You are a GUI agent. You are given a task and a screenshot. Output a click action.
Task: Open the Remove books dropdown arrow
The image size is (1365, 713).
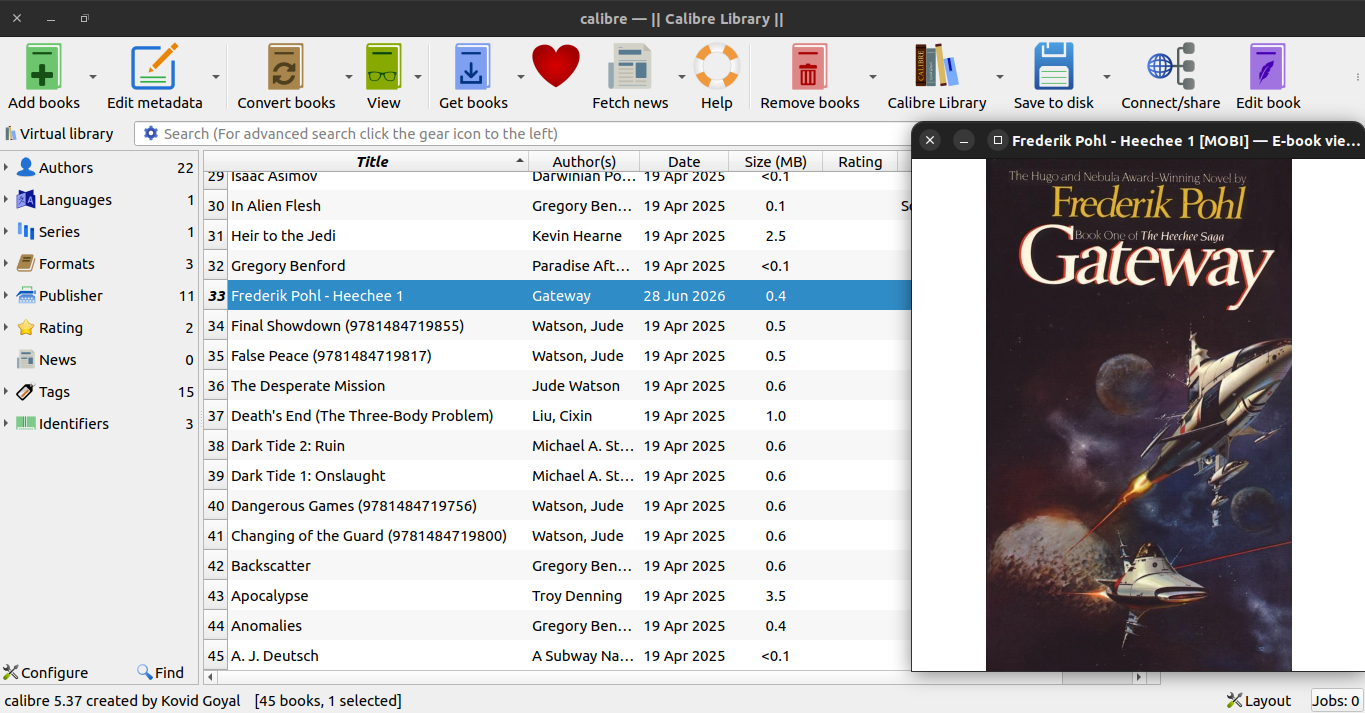pos(872,76)
